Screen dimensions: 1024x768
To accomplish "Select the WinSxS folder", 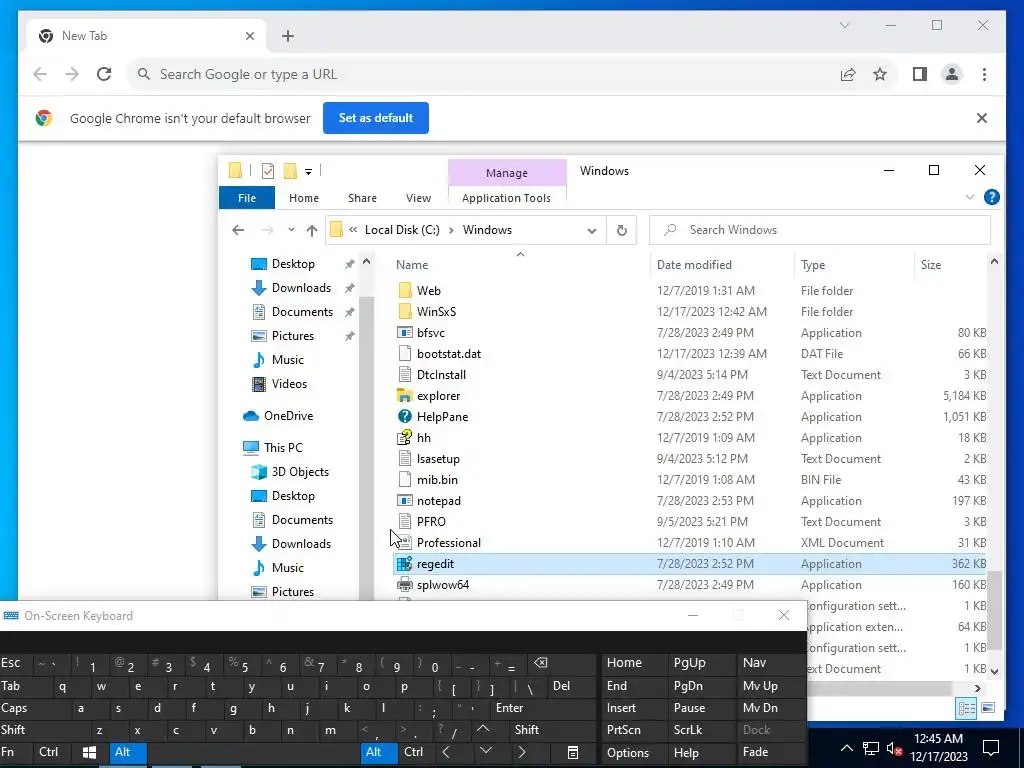I will pos(436,312).
